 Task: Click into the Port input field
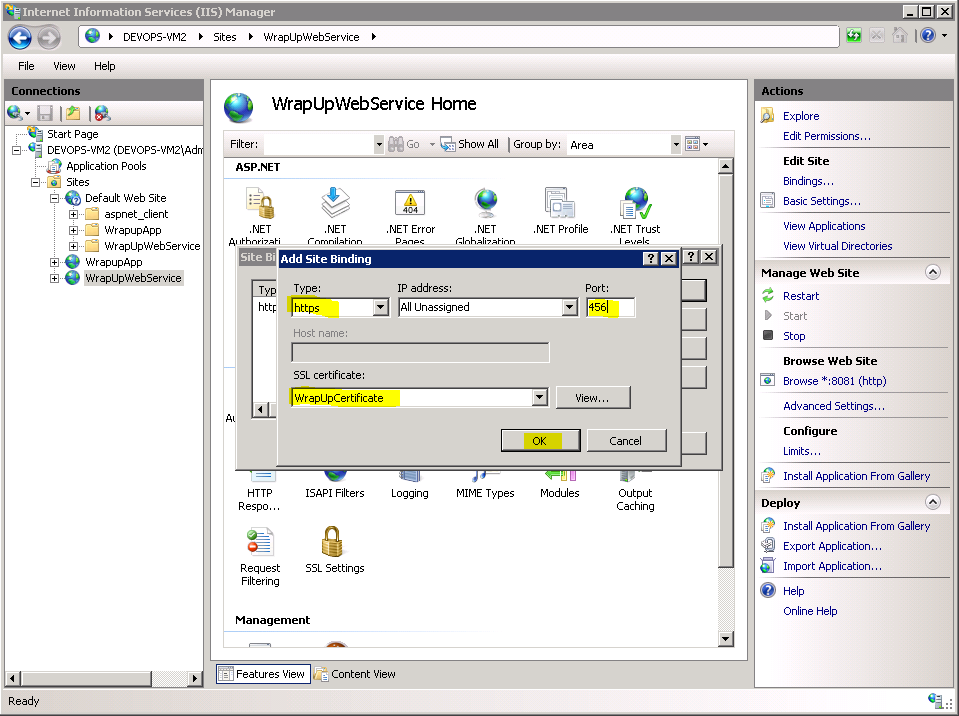(x=609, y=308)
